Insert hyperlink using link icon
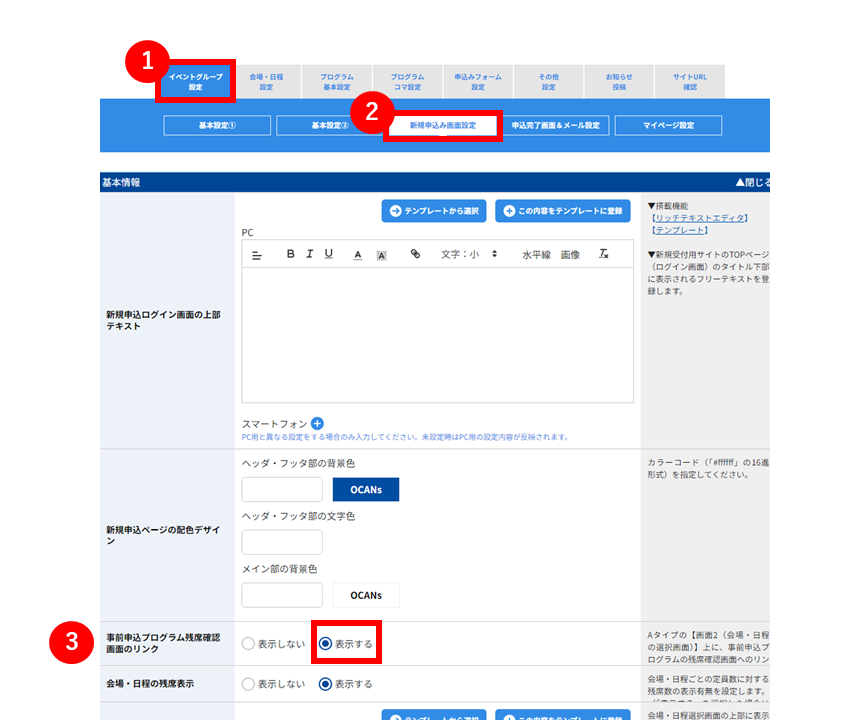The image size is (867, 720). click(x=415, y=254)
